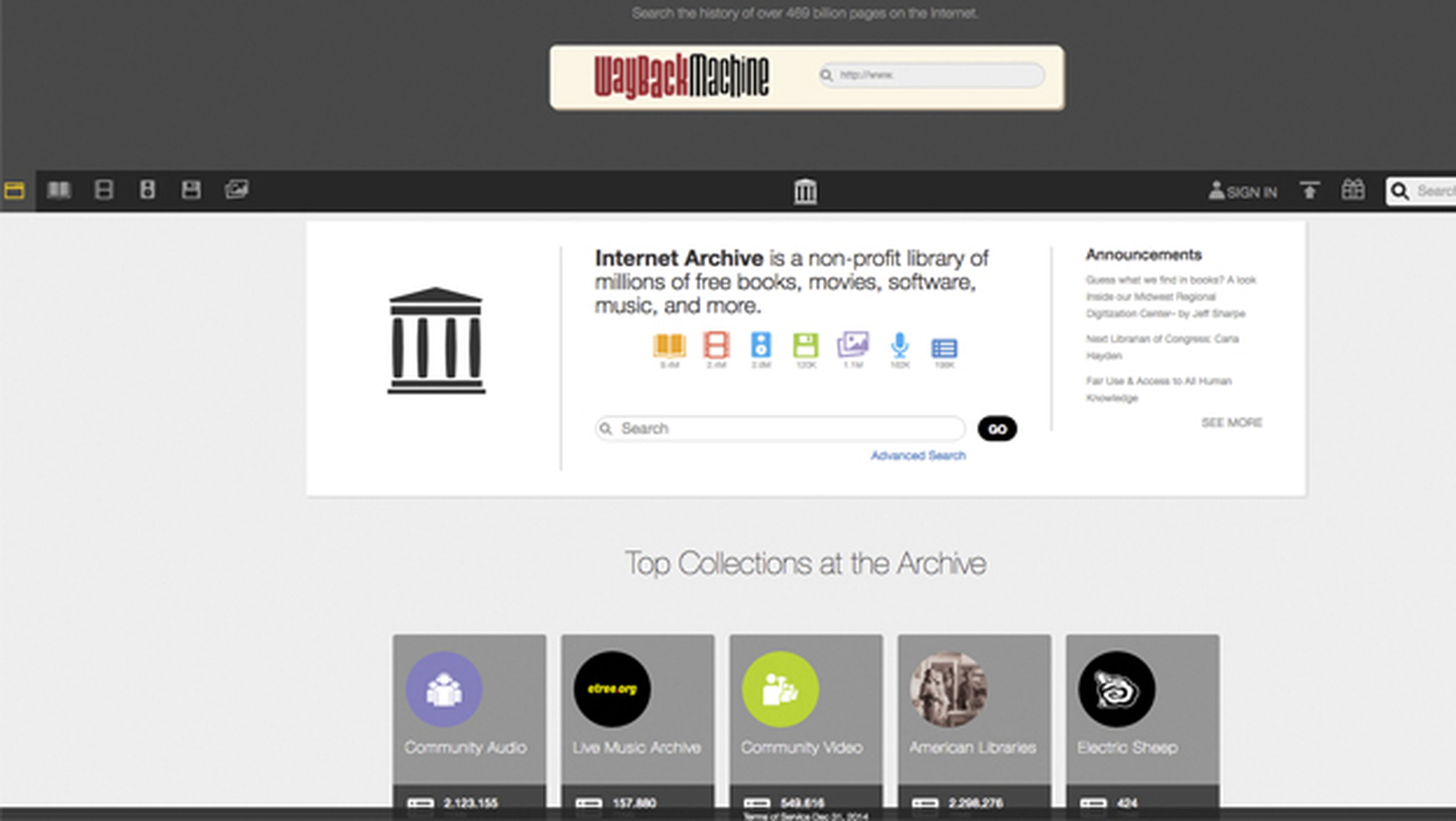Open the Community Audio collection tile
Image resolution: width=1456 pixels, height=821 pixels.
click(x=469, y=728)
